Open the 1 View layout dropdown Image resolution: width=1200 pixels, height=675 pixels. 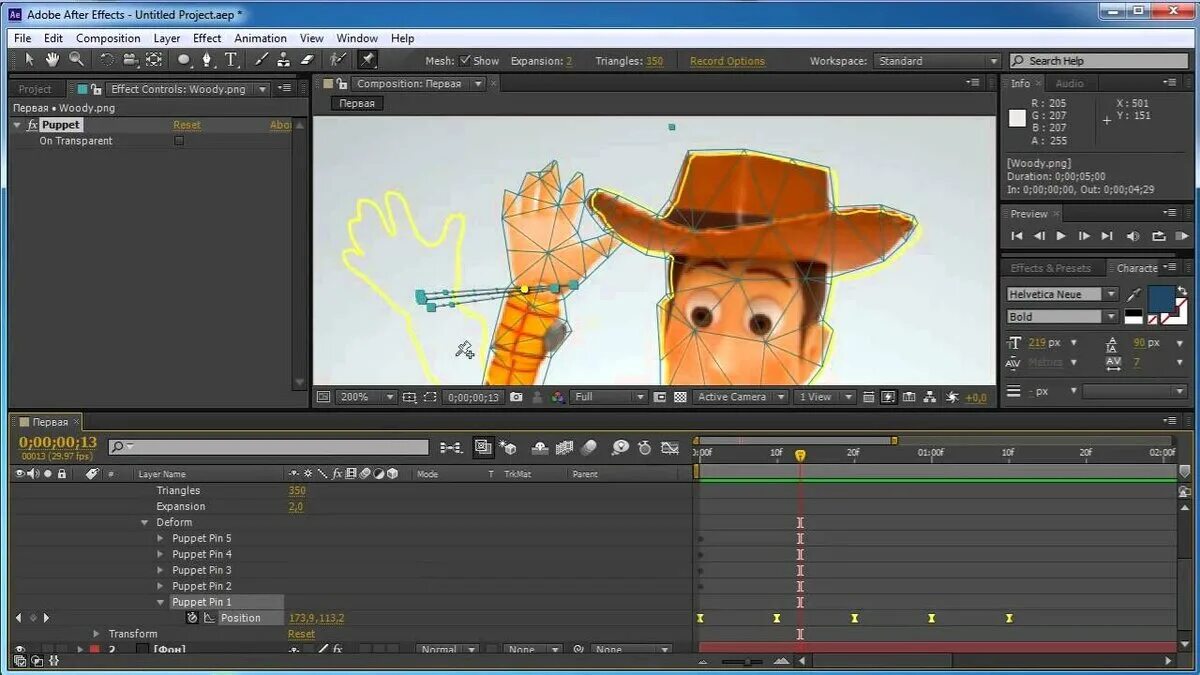(825, 397)
